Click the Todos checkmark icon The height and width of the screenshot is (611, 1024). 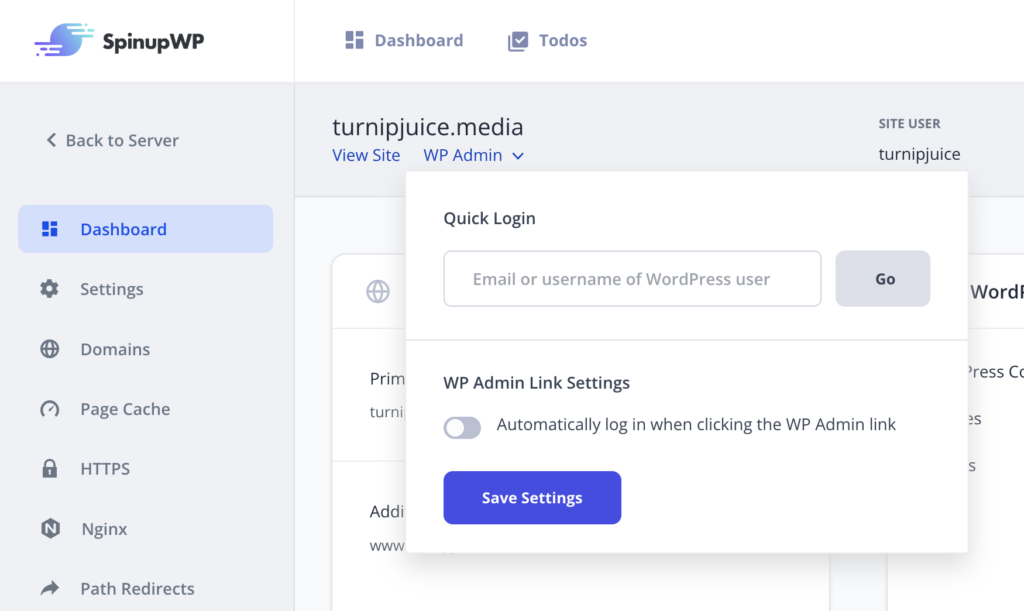pyautogui.click(x=518, y=39)
